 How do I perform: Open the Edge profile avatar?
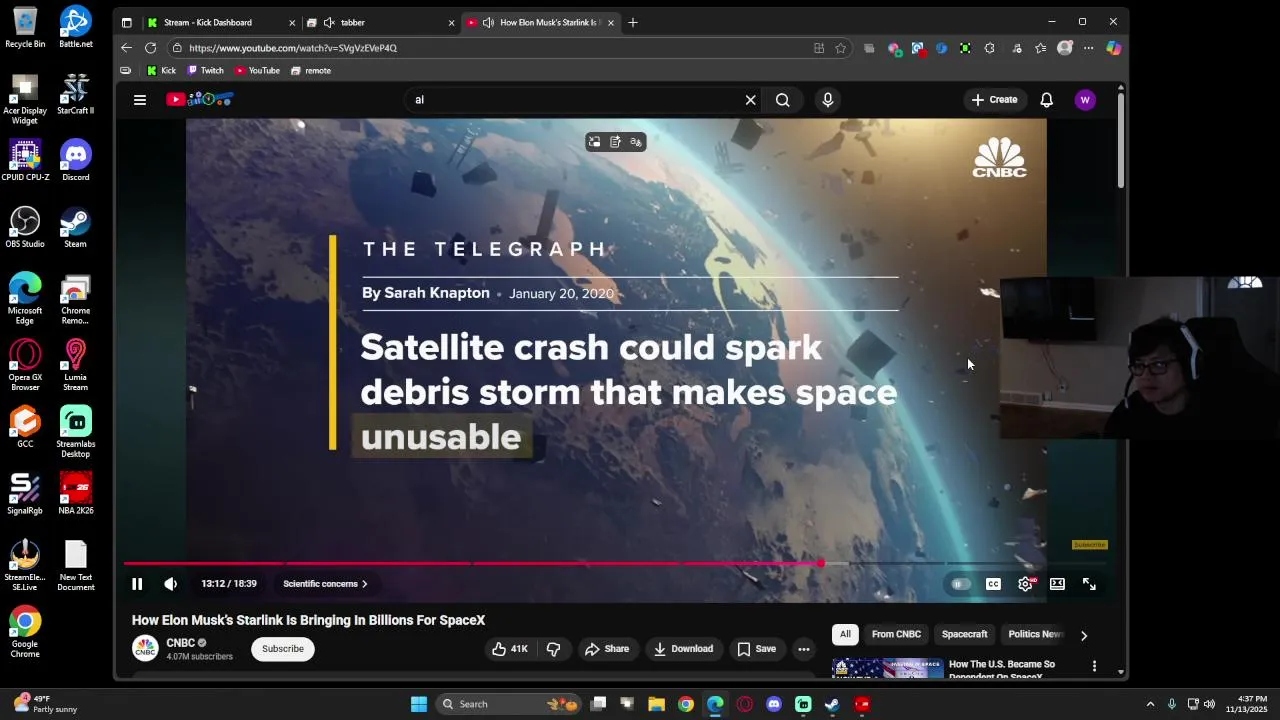1065,48
